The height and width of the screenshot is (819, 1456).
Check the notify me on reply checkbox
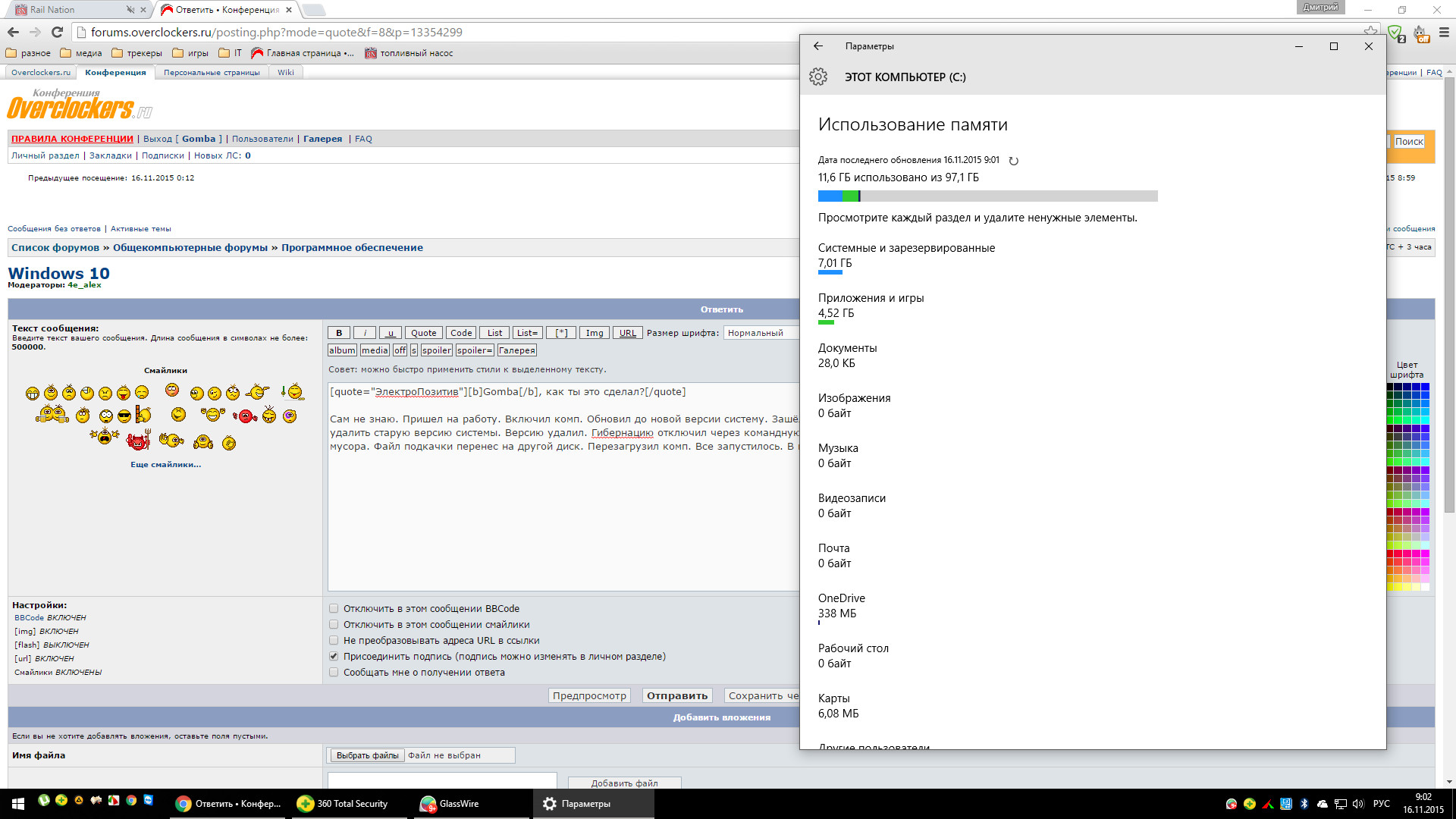click(x=334, y=673)
